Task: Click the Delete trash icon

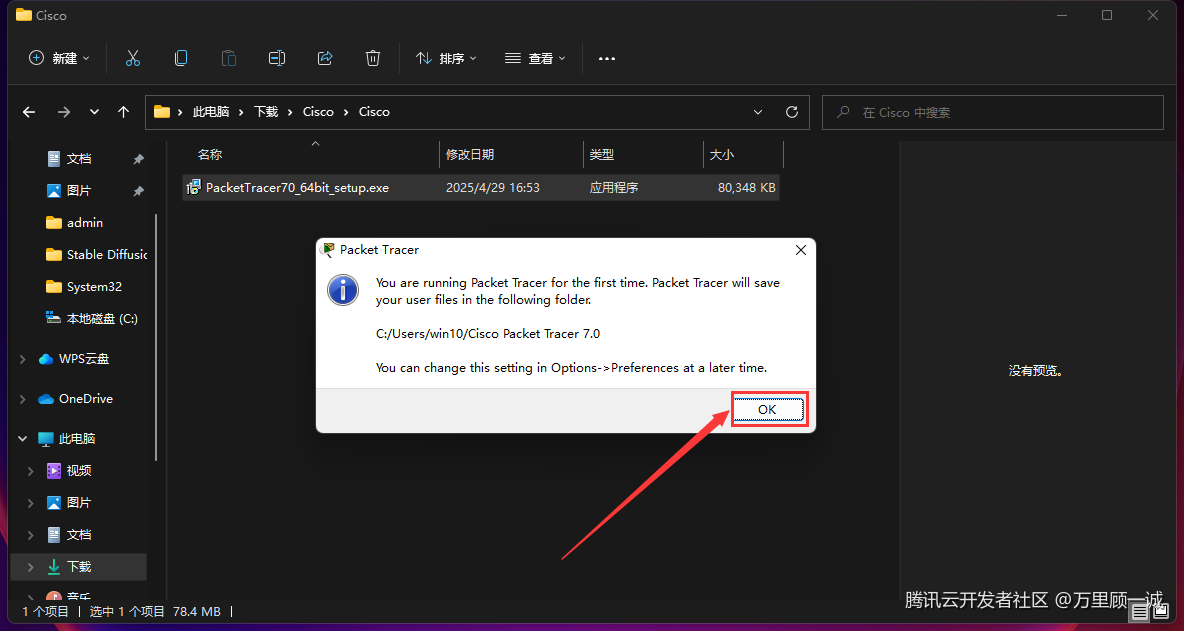Action: tap(372, 58)
